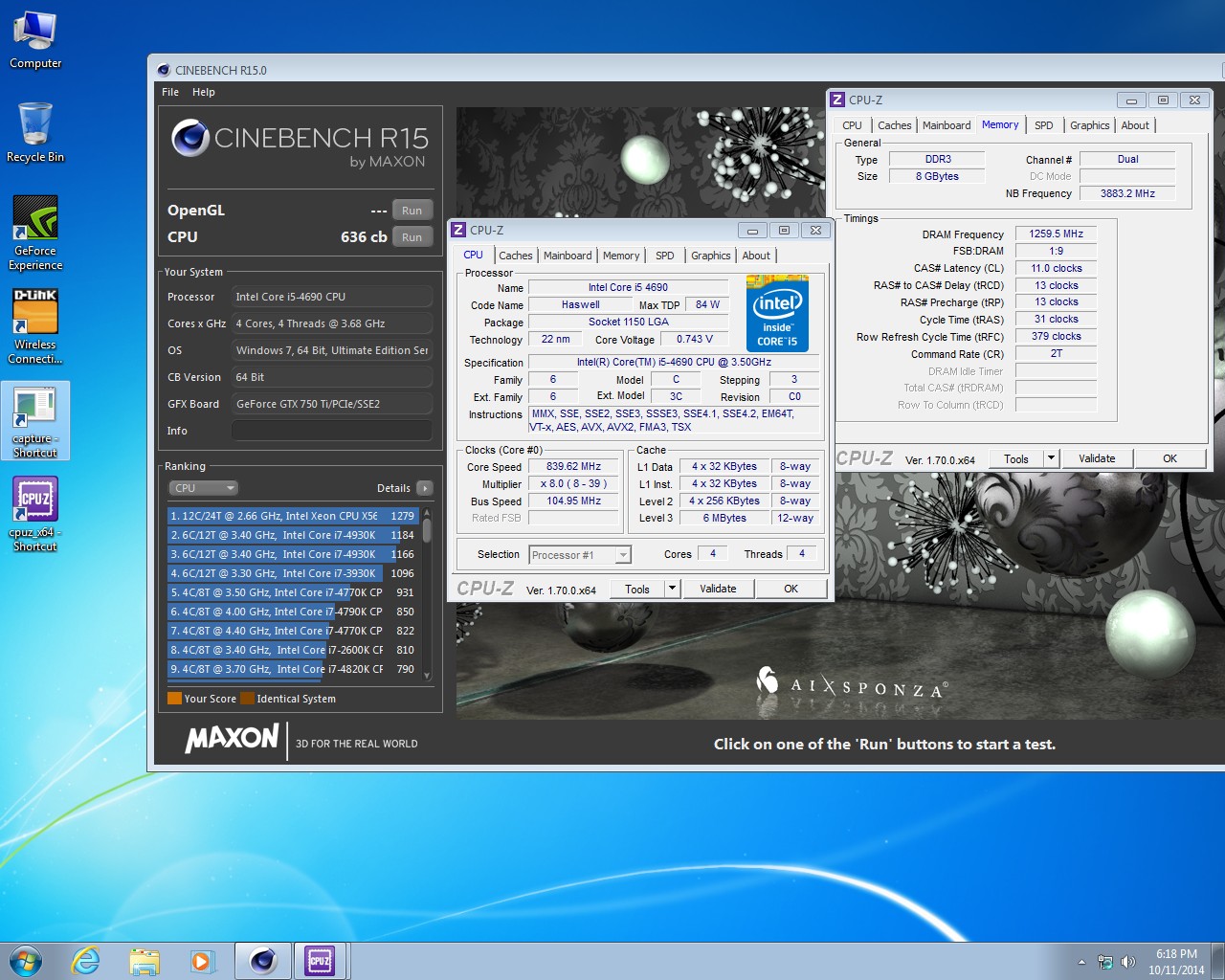Viewport: 1225px width, 980px height.
Task: Open the Cinebench File menu
Action: click(170, 92)
